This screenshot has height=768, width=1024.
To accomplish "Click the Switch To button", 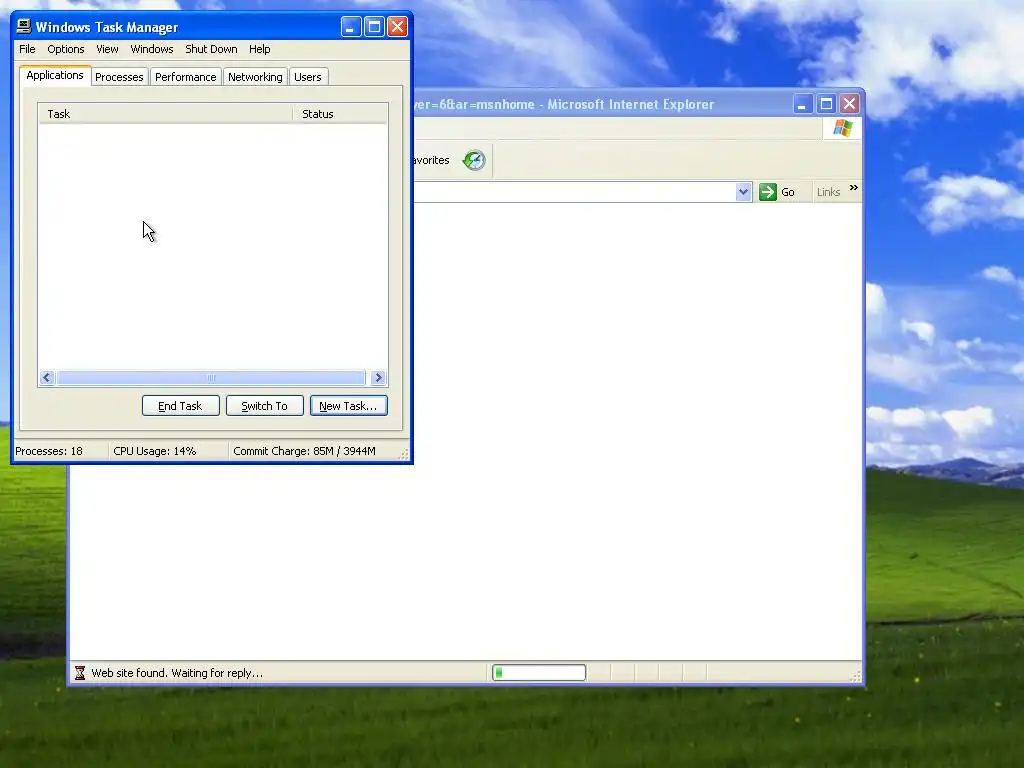I will pos(264,406).
